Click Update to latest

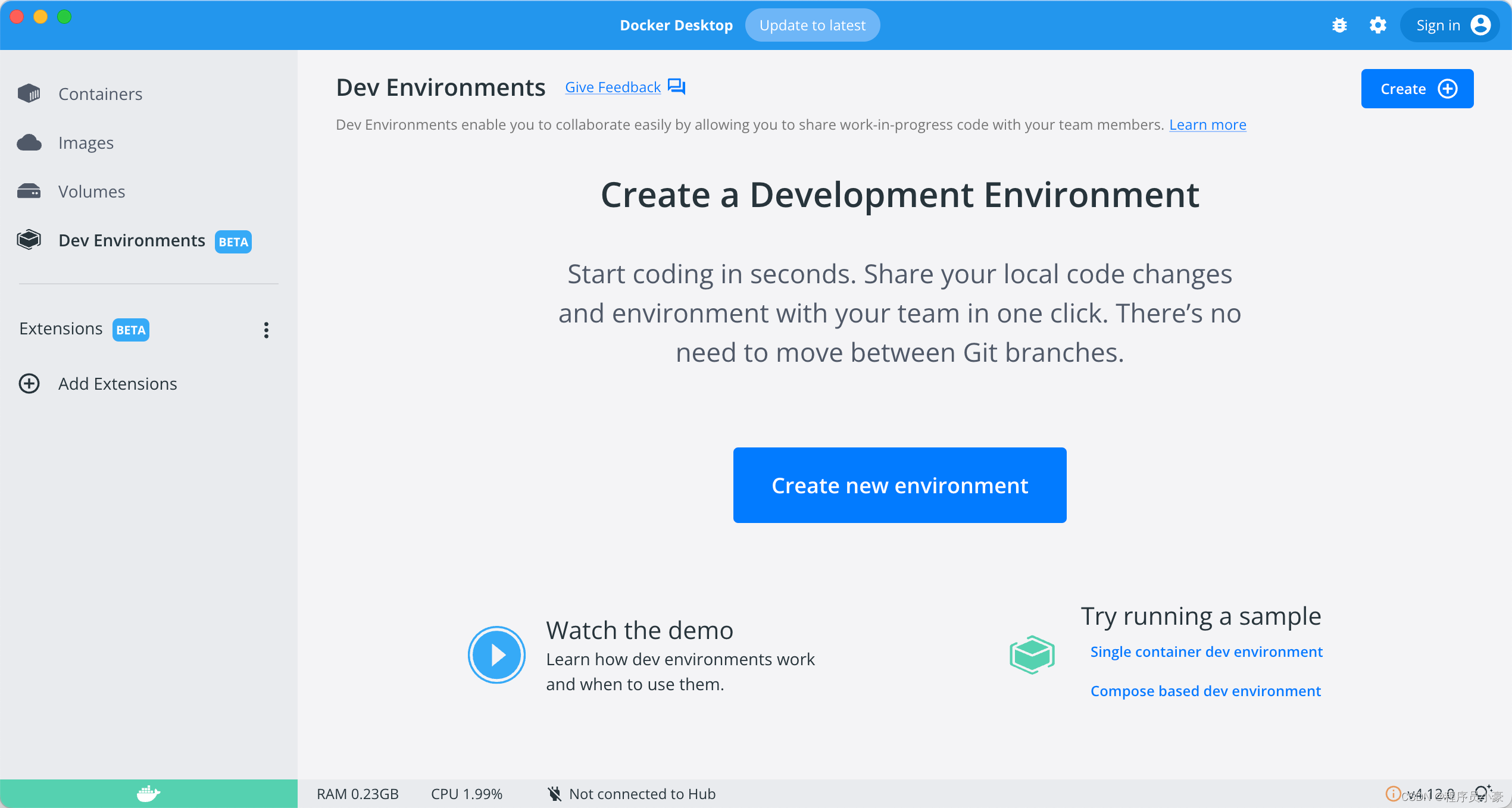[x=812, y=24]
